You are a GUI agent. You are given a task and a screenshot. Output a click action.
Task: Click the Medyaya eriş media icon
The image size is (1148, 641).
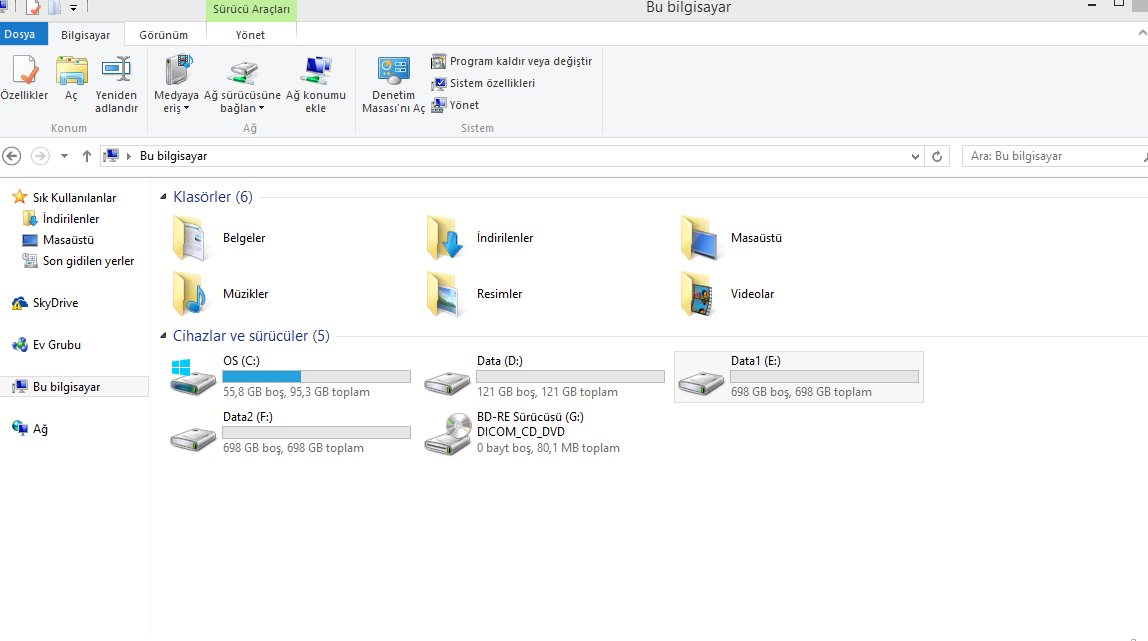tap(178, 70)
